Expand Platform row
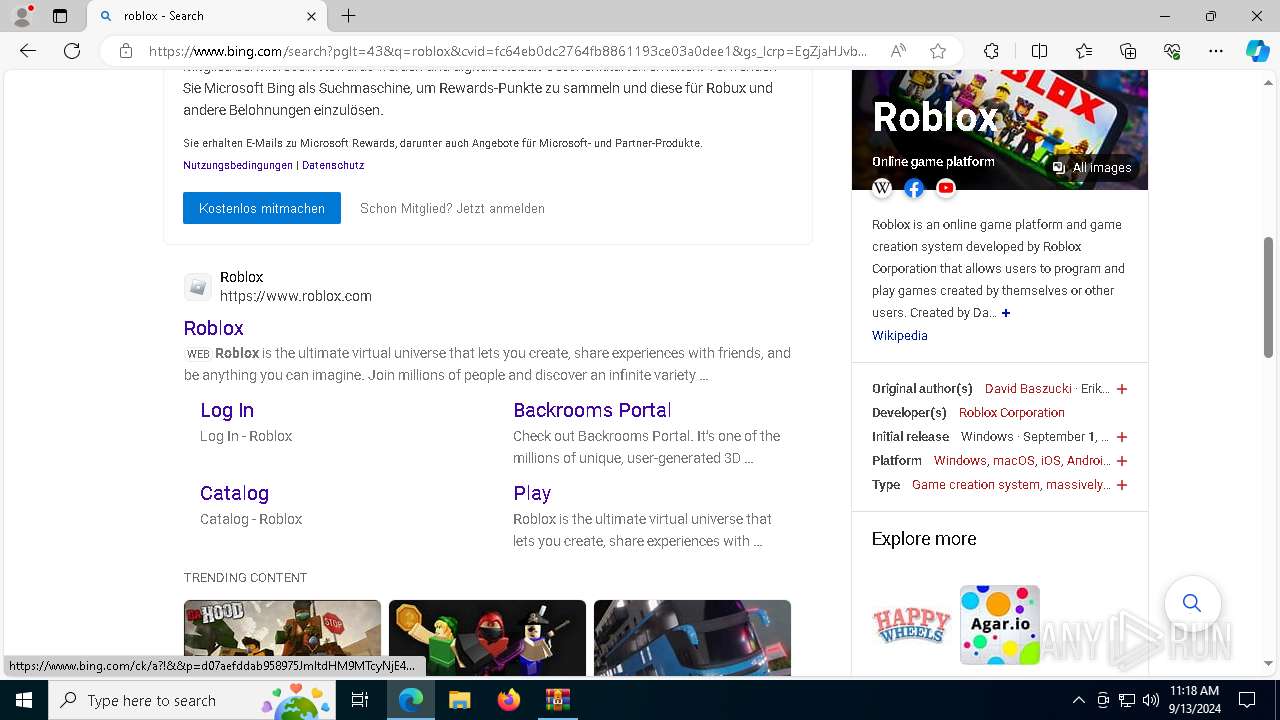Screen dimensions: 1280x720 point(1122,461)
